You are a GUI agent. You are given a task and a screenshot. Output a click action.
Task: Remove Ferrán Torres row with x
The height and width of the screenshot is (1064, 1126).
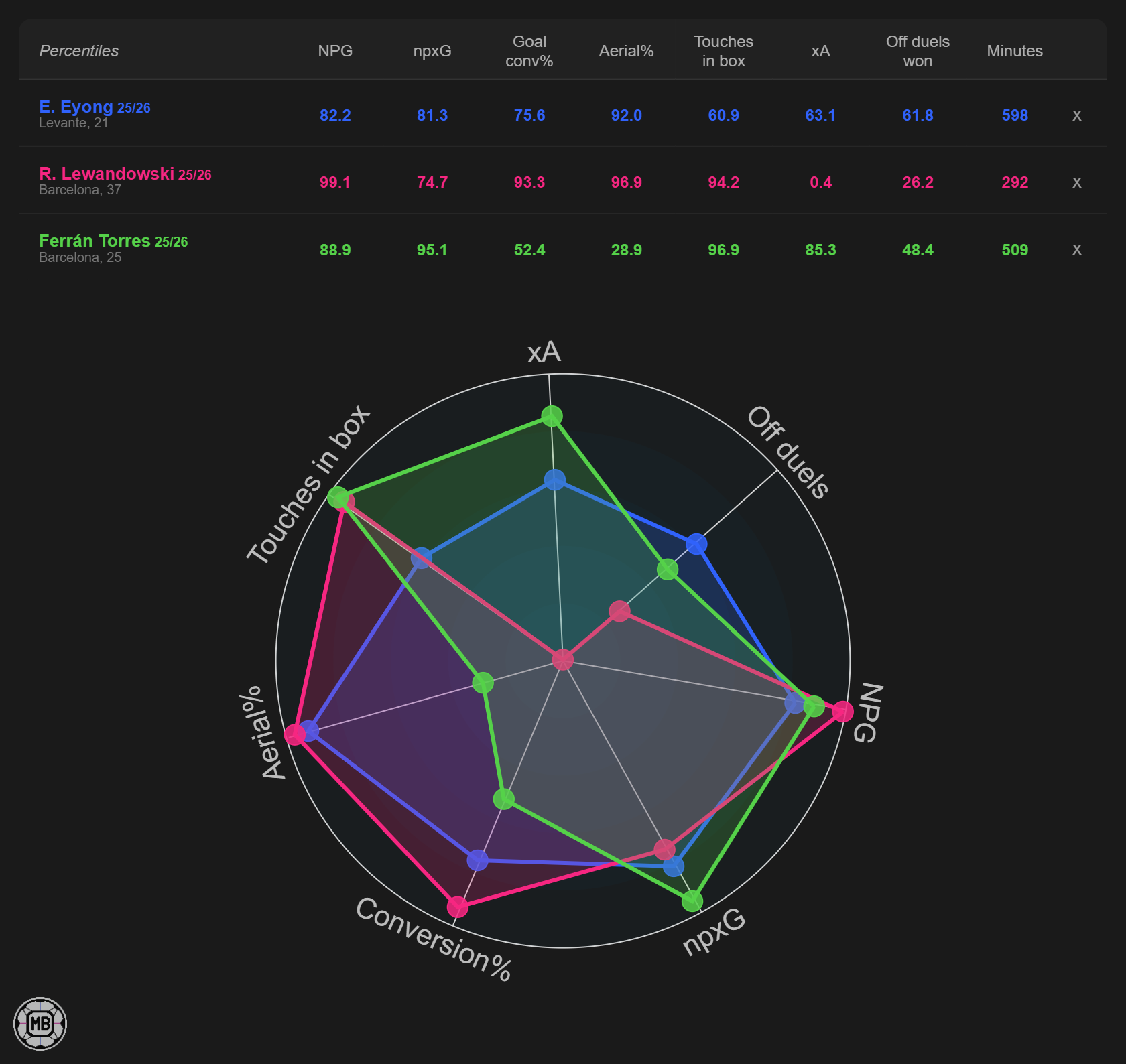1076,249
